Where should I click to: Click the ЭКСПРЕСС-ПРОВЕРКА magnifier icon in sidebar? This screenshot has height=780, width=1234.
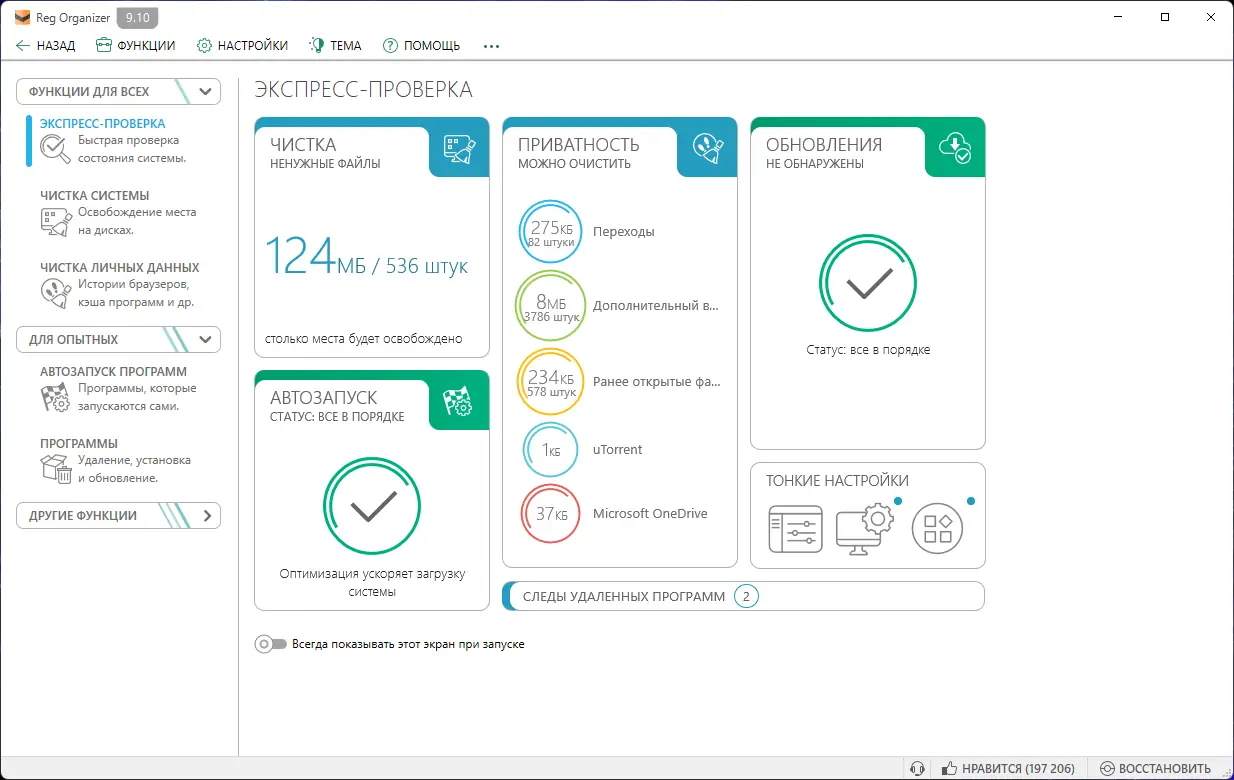[x=53, y=147]
